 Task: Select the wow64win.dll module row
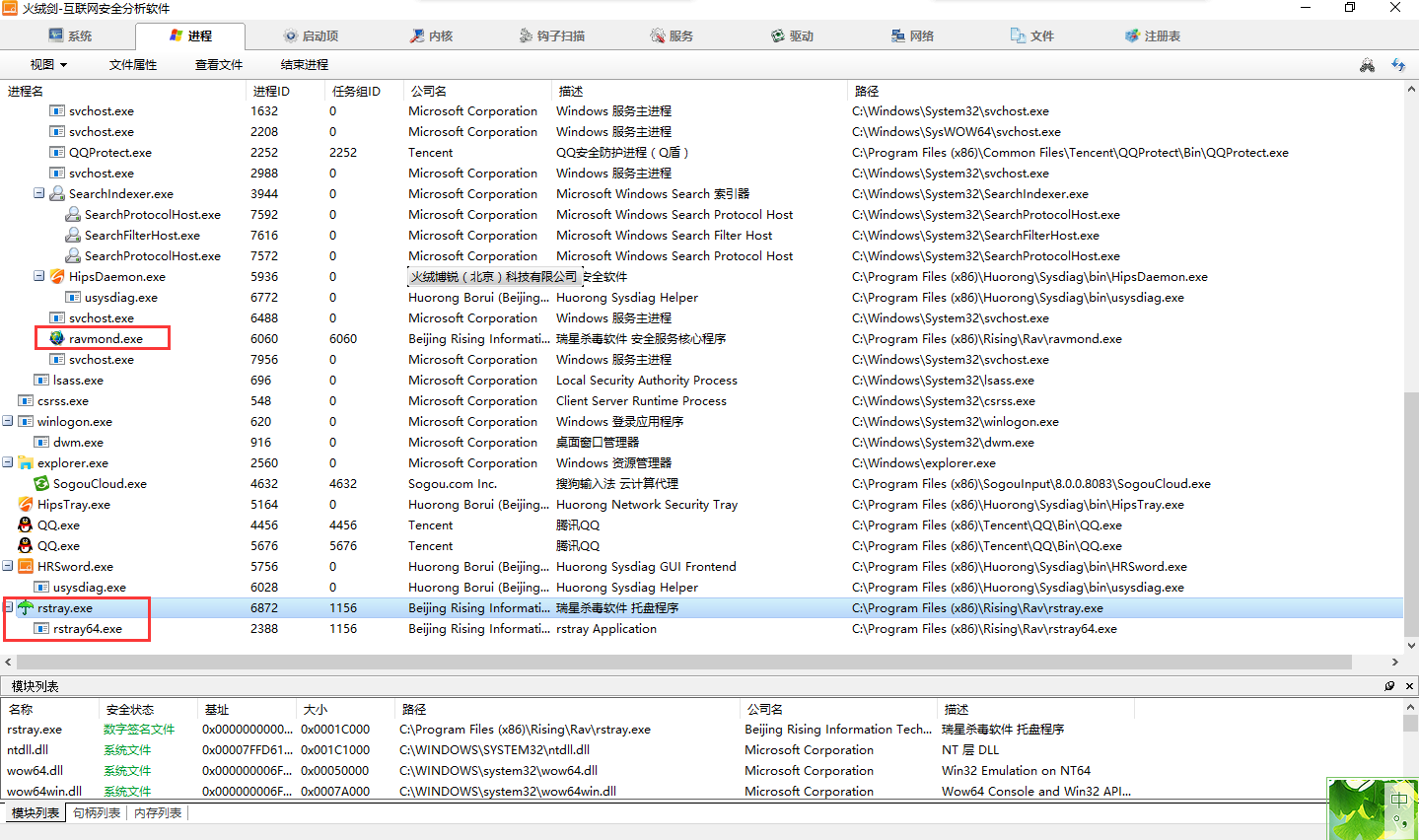click(x=701, y=792)
